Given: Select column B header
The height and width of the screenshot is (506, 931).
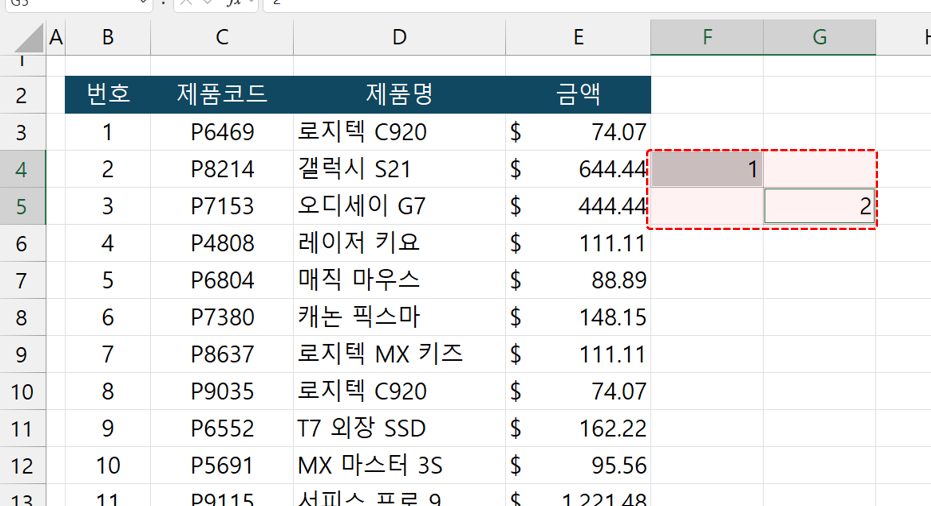Looking at the screenshot, I should click(x=107, y=37).
